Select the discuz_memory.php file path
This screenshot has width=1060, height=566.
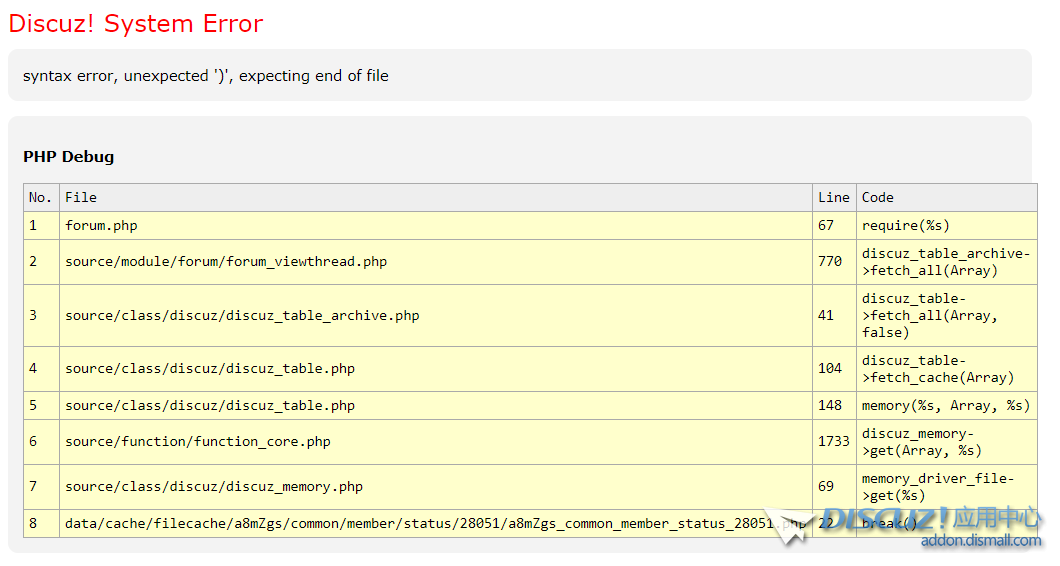tap(214, 487)
